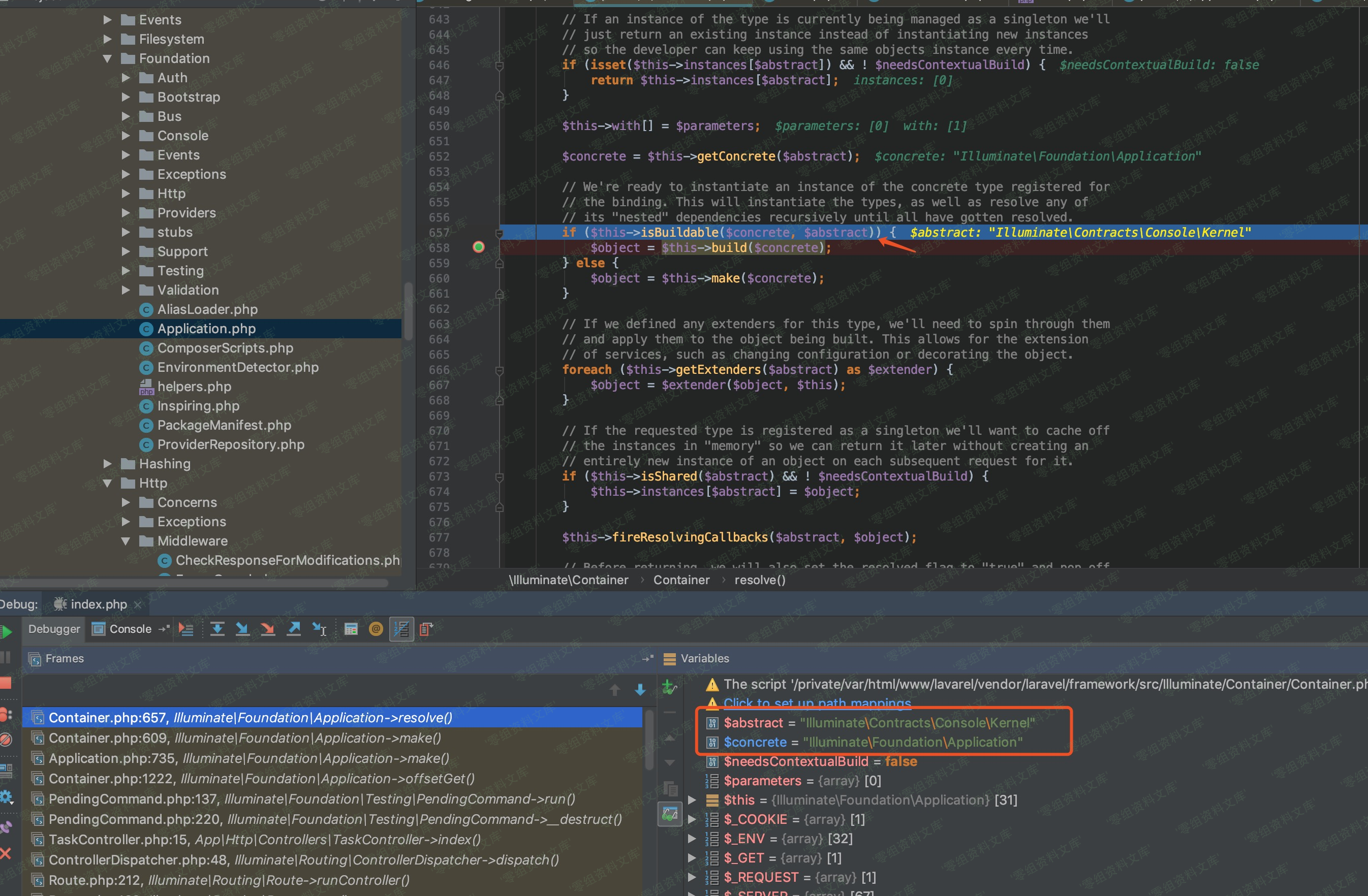1368x896 pixels.
Task: Click the Run to Cursor icon
Action: 320,629
